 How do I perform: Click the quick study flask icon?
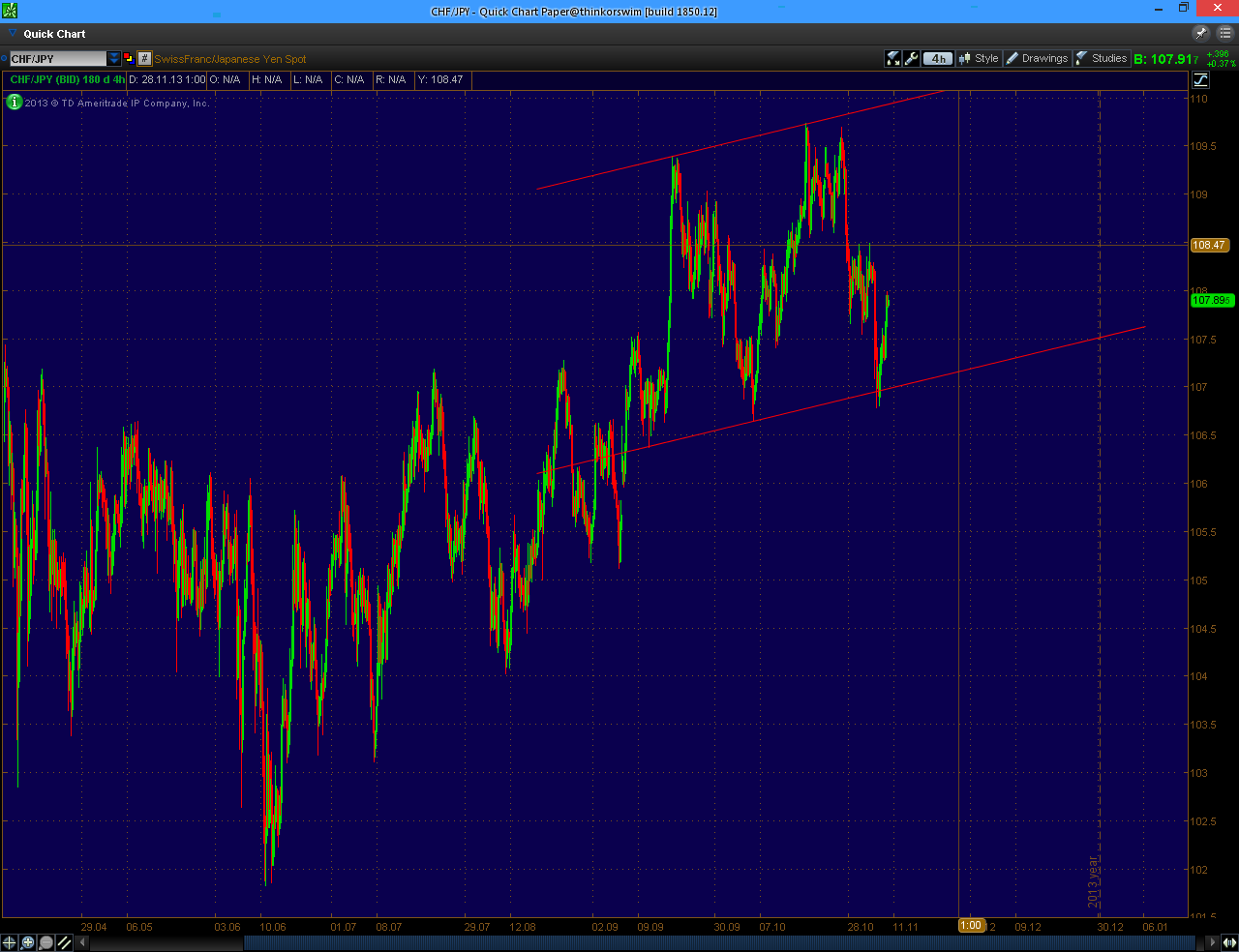click(893, 59)
